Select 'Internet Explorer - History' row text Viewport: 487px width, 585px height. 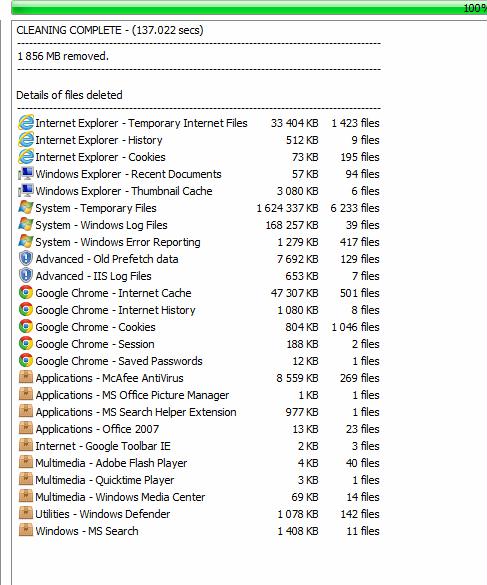pos(99,140)
